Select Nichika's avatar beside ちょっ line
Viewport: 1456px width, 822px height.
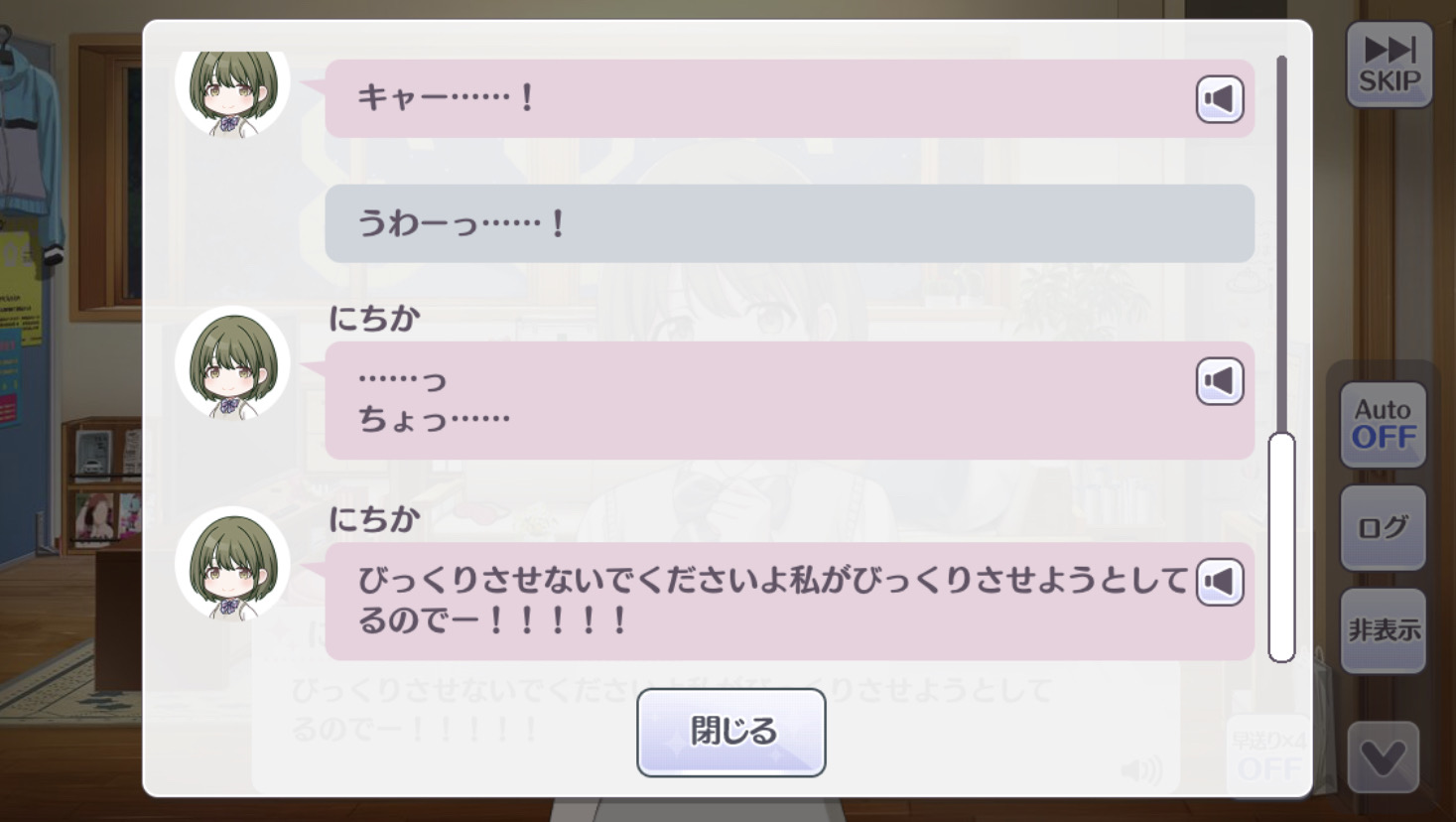[232, 363]
